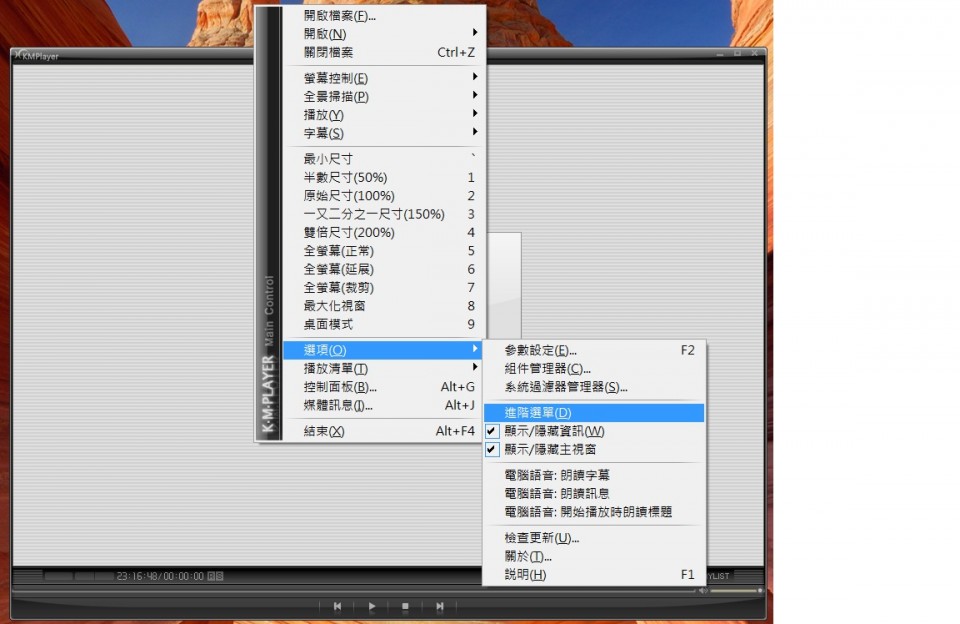Expand the 螢幕控制(E) submenu
Image resolution: width=960 pixels, height=624 pixels.
336,78
